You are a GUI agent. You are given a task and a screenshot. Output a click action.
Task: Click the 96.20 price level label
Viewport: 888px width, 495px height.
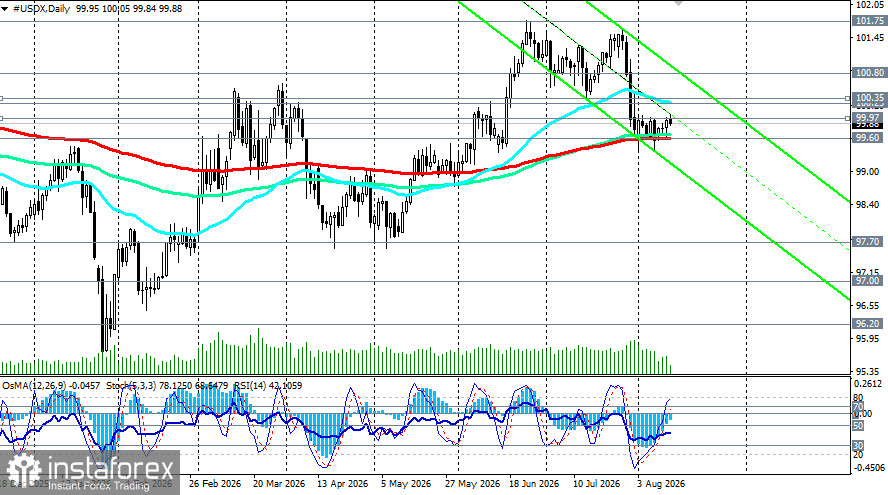click(x=869, y=324)
